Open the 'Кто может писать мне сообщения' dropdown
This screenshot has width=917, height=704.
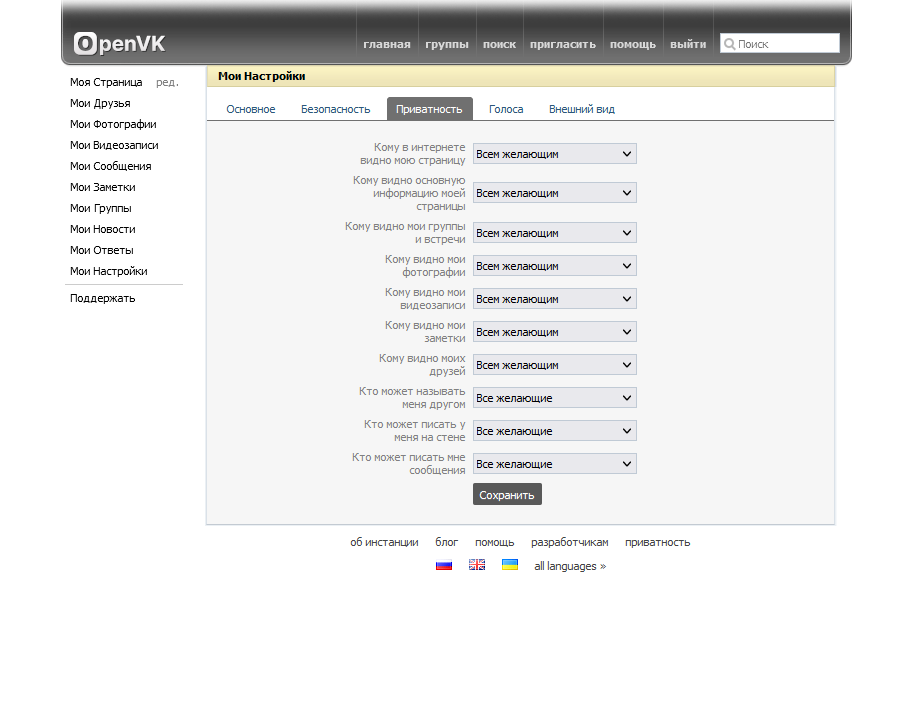pyautogui.click(x=554, y=464)
